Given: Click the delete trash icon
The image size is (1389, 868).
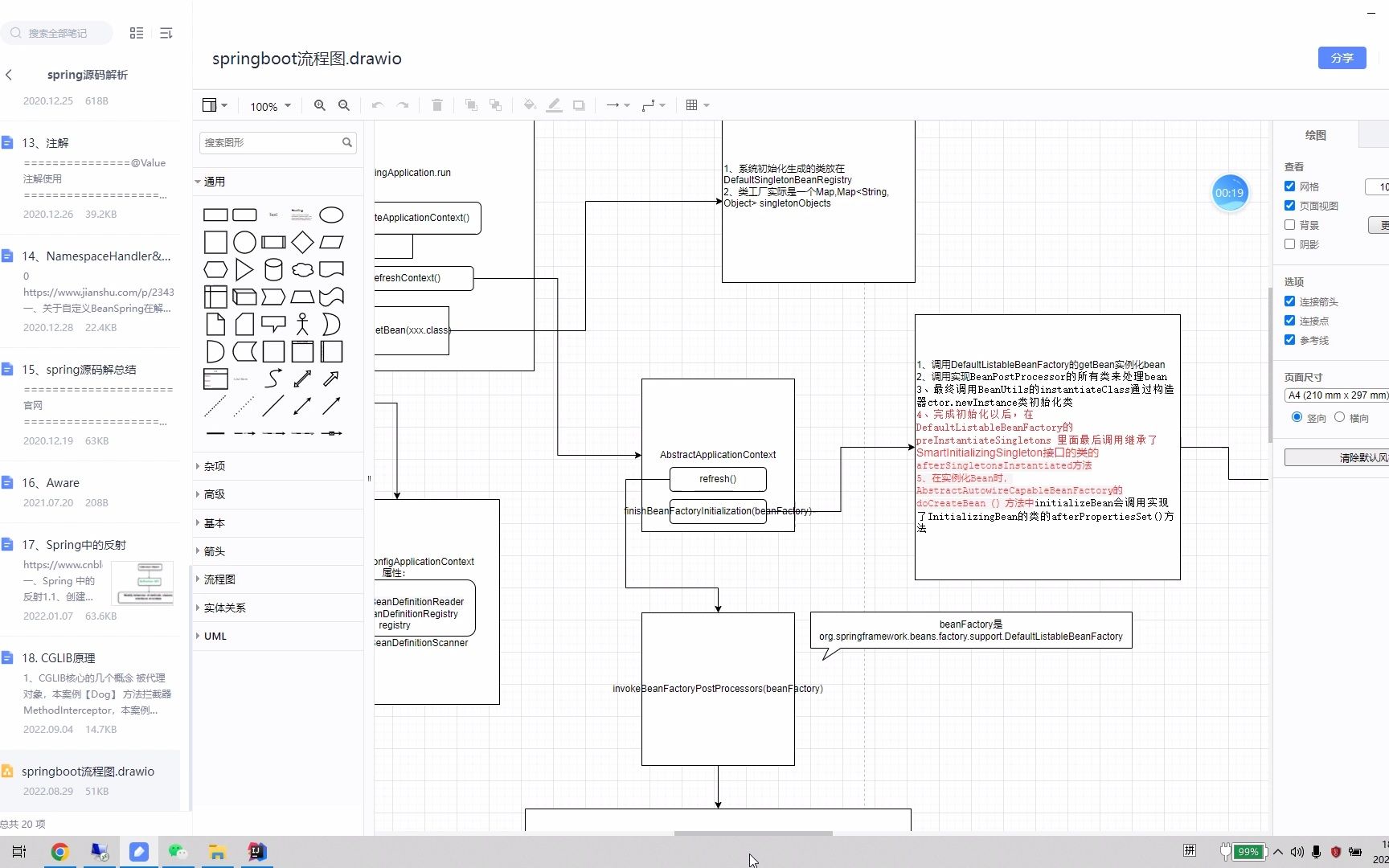Looking at the screenshot, I should (x=437, y=105).
